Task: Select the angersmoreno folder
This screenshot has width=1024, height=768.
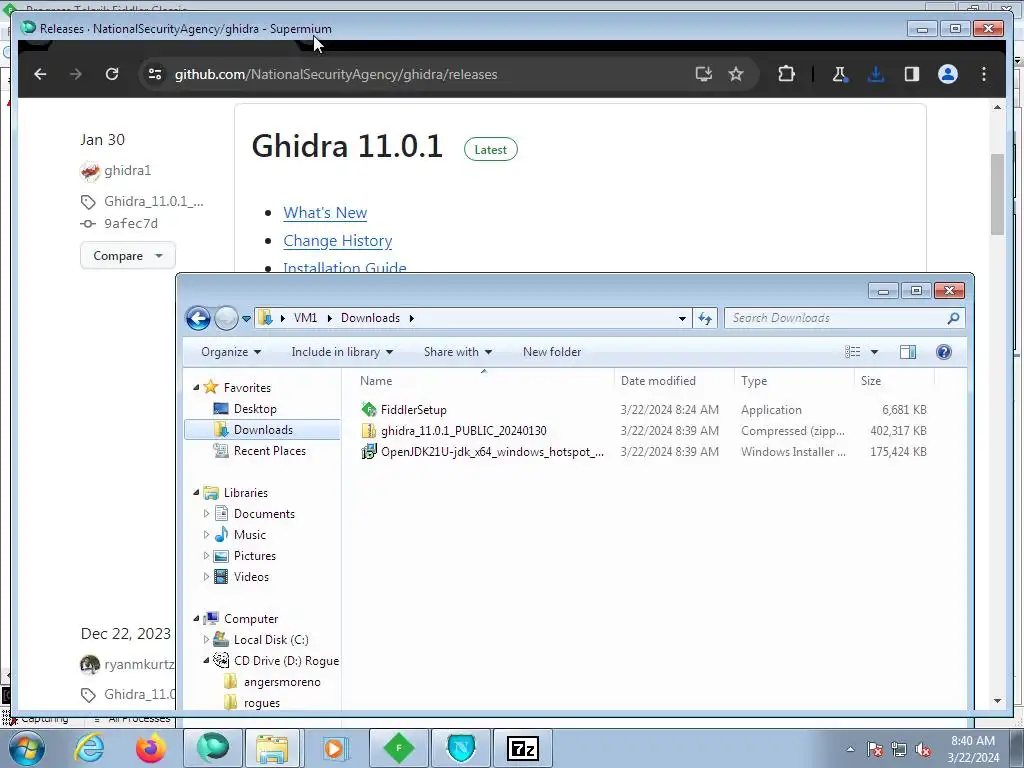Action: pos(282,682)
